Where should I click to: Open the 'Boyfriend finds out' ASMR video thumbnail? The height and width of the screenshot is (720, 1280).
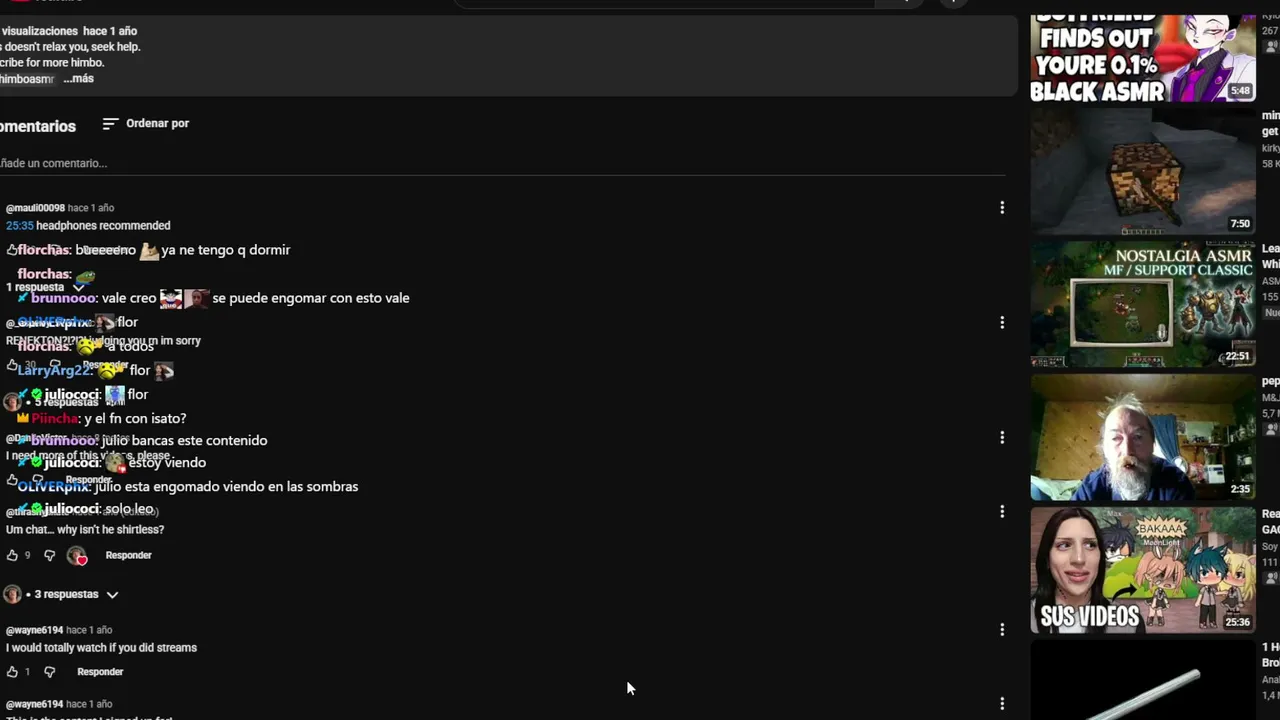[x=1143, y=58]
